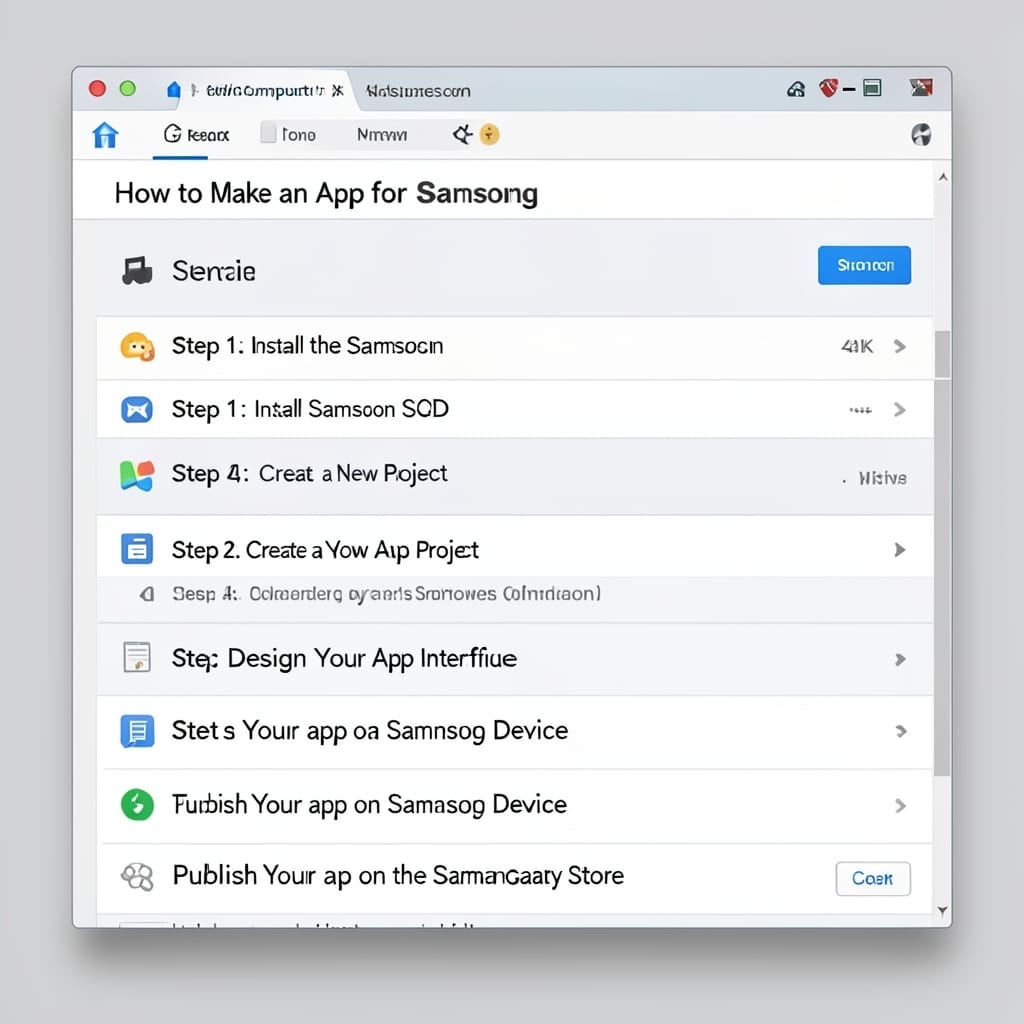This screenshot has width=1024, height=1024.
Task: Click the How to Make an App for Samsong heading
Action: (x=326, y=194)
